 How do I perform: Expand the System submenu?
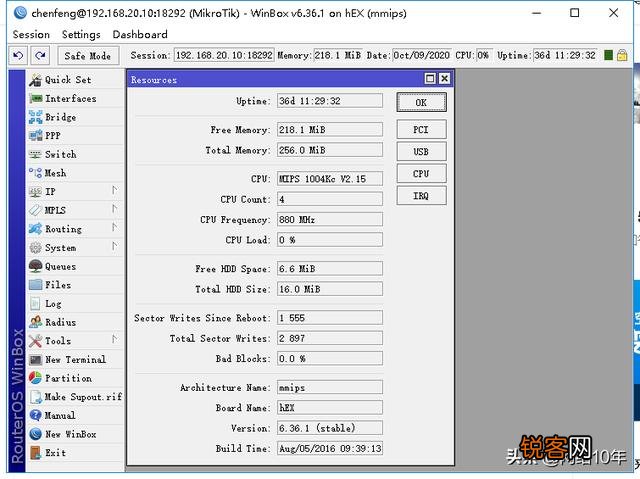[60, 248]
